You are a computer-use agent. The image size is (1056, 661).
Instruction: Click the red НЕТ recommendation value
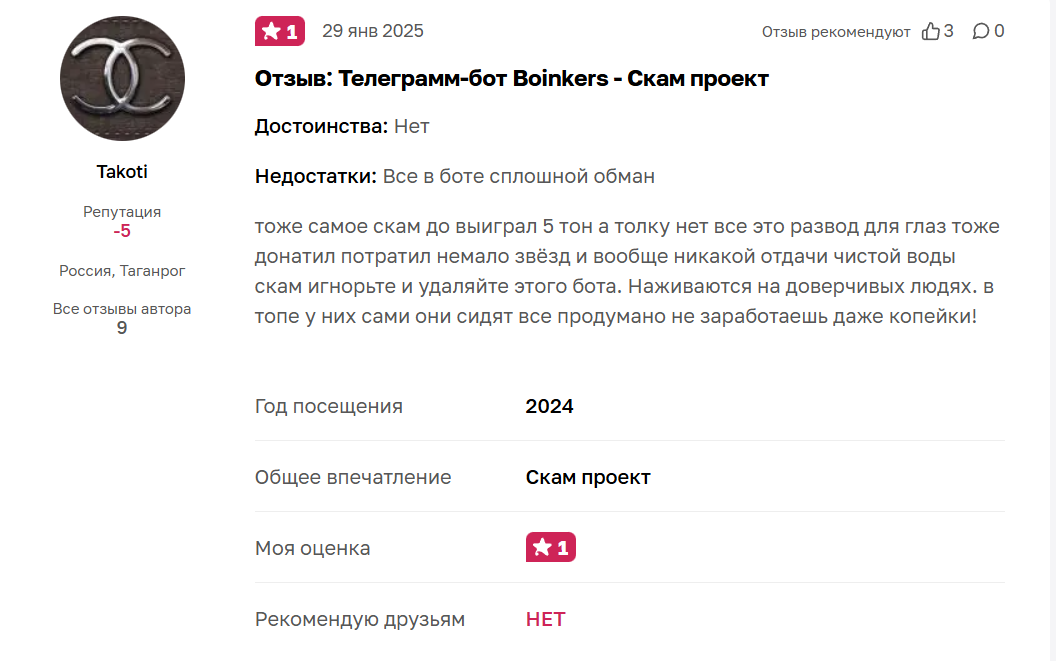tap(545, 619)
